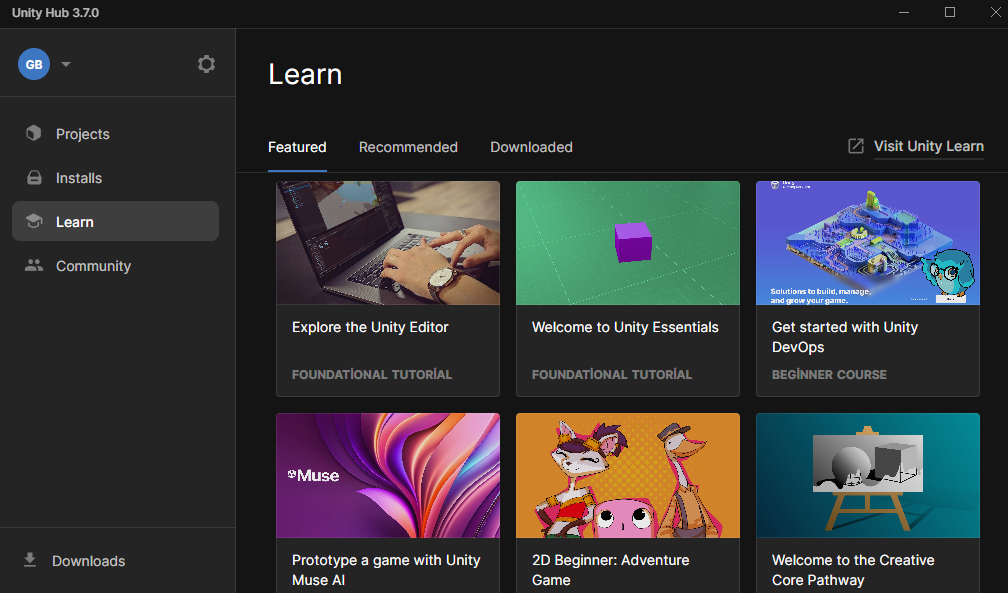The height and width of the screenshot is (593, 1008).
Task: Click the external link icon beside Visit Unity Learn
Action: tap(856, 146)
